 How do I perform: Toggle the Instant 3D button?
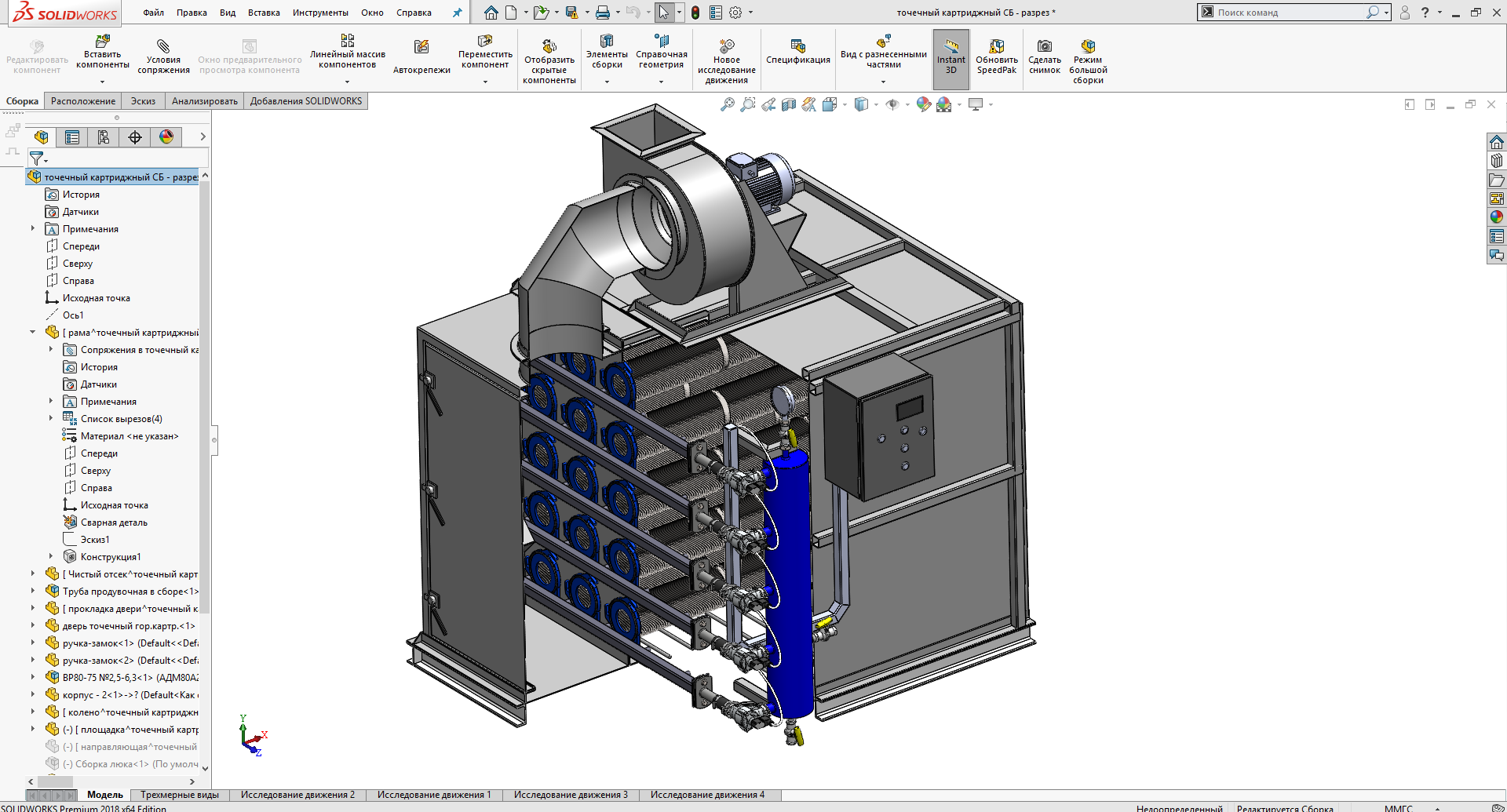pos(951,57)
